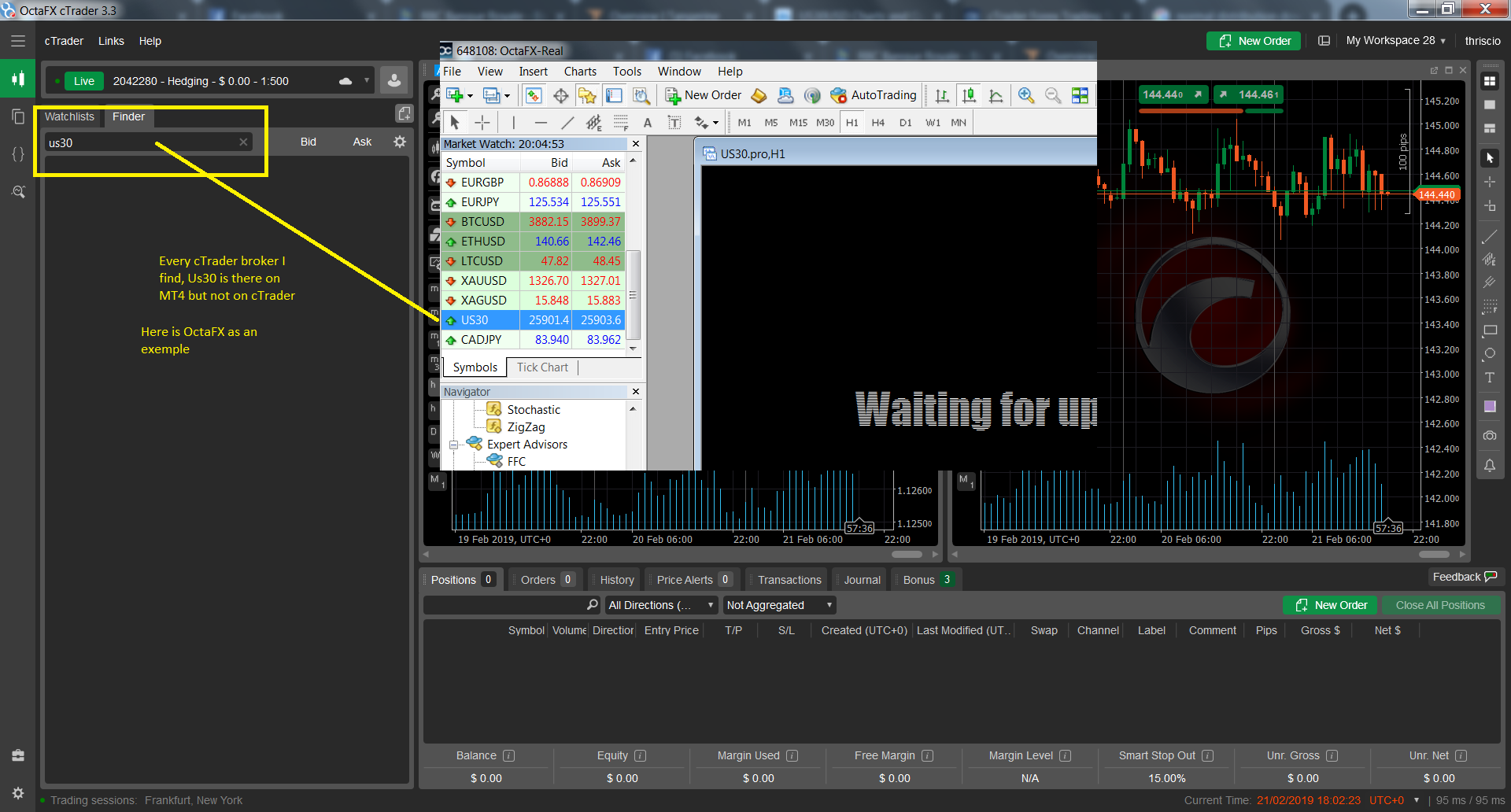
Task: Toggle AutoTrading in MT4
Action: tap(874, 95)
